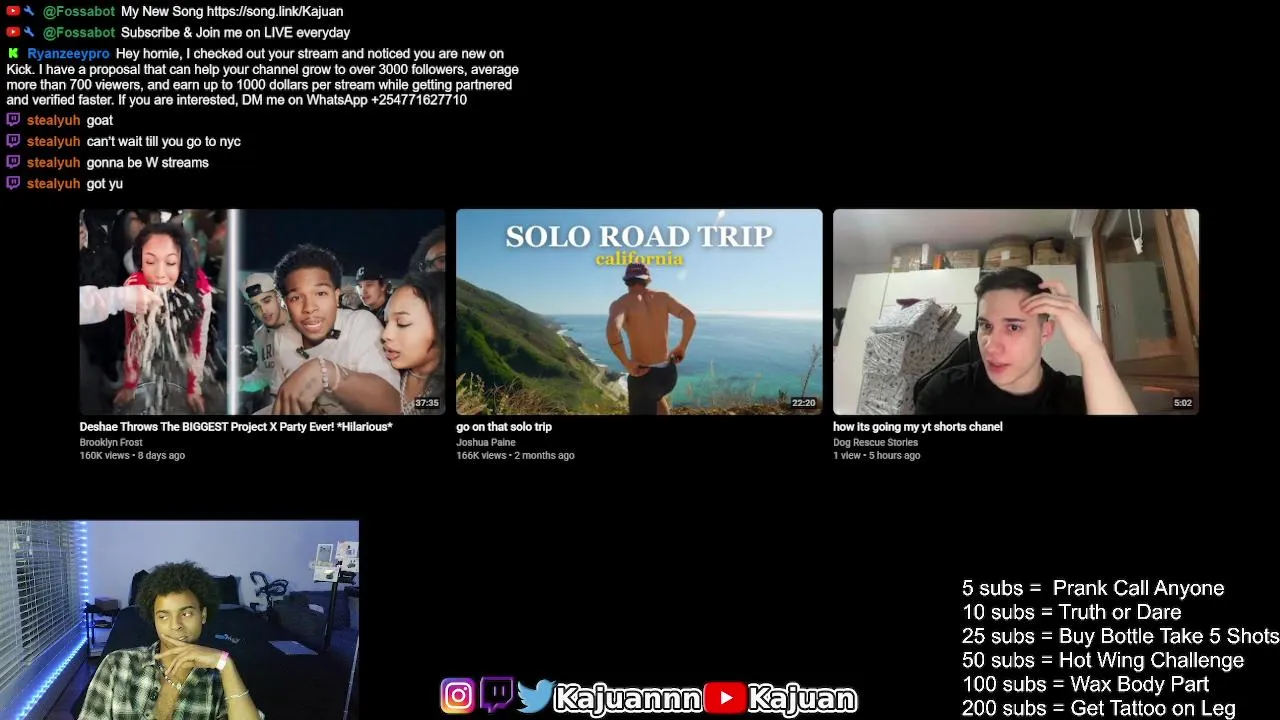Open the Deshae Project X Party video thumbnail

[262, 311]
